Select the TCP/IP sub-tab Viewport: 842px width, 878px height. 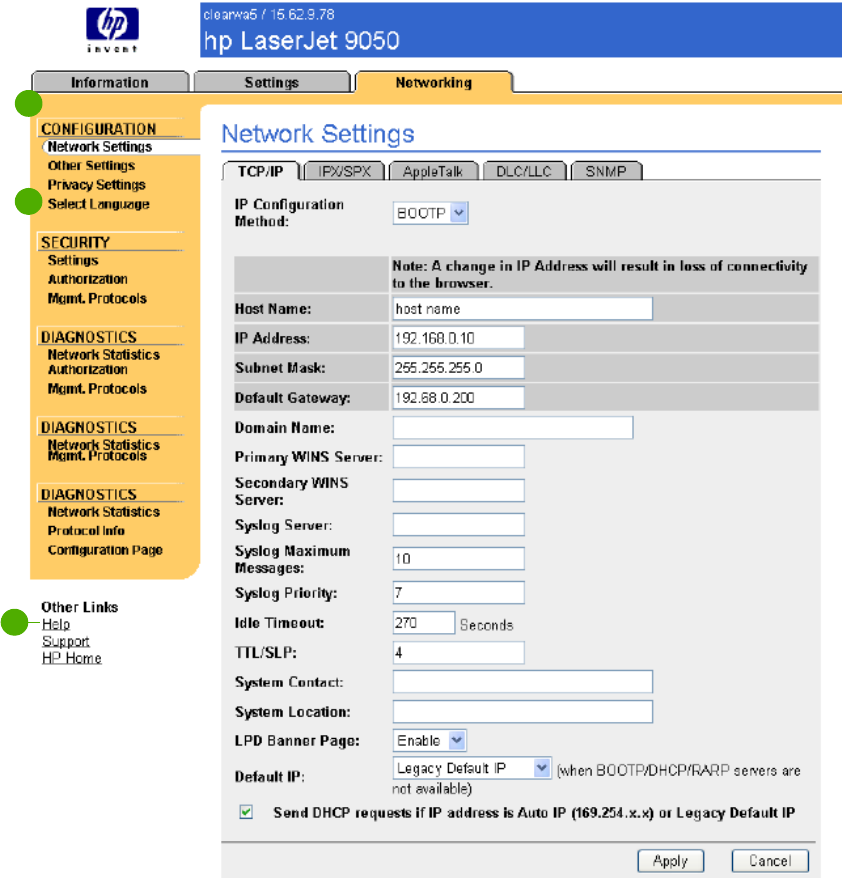click(261, 171)
